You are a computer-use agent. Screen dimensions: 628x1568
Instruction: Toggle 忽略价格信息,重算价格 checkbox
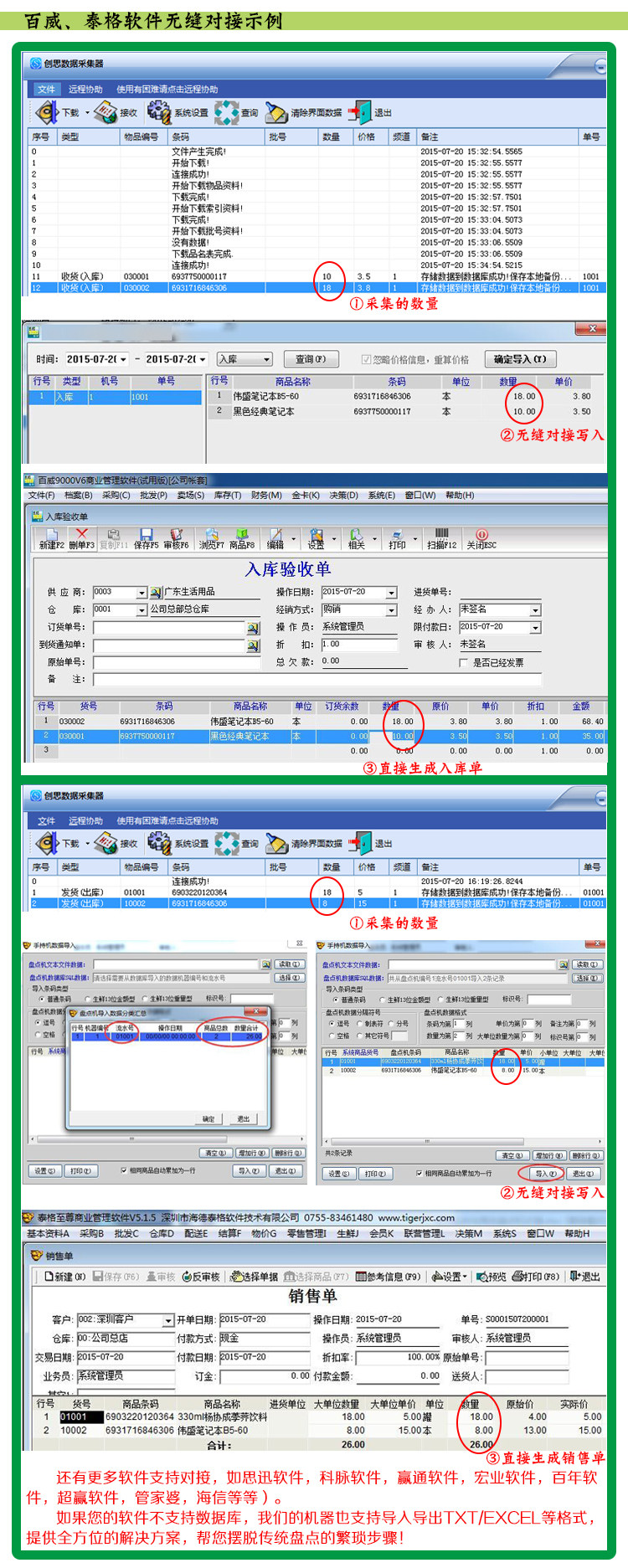366,359
